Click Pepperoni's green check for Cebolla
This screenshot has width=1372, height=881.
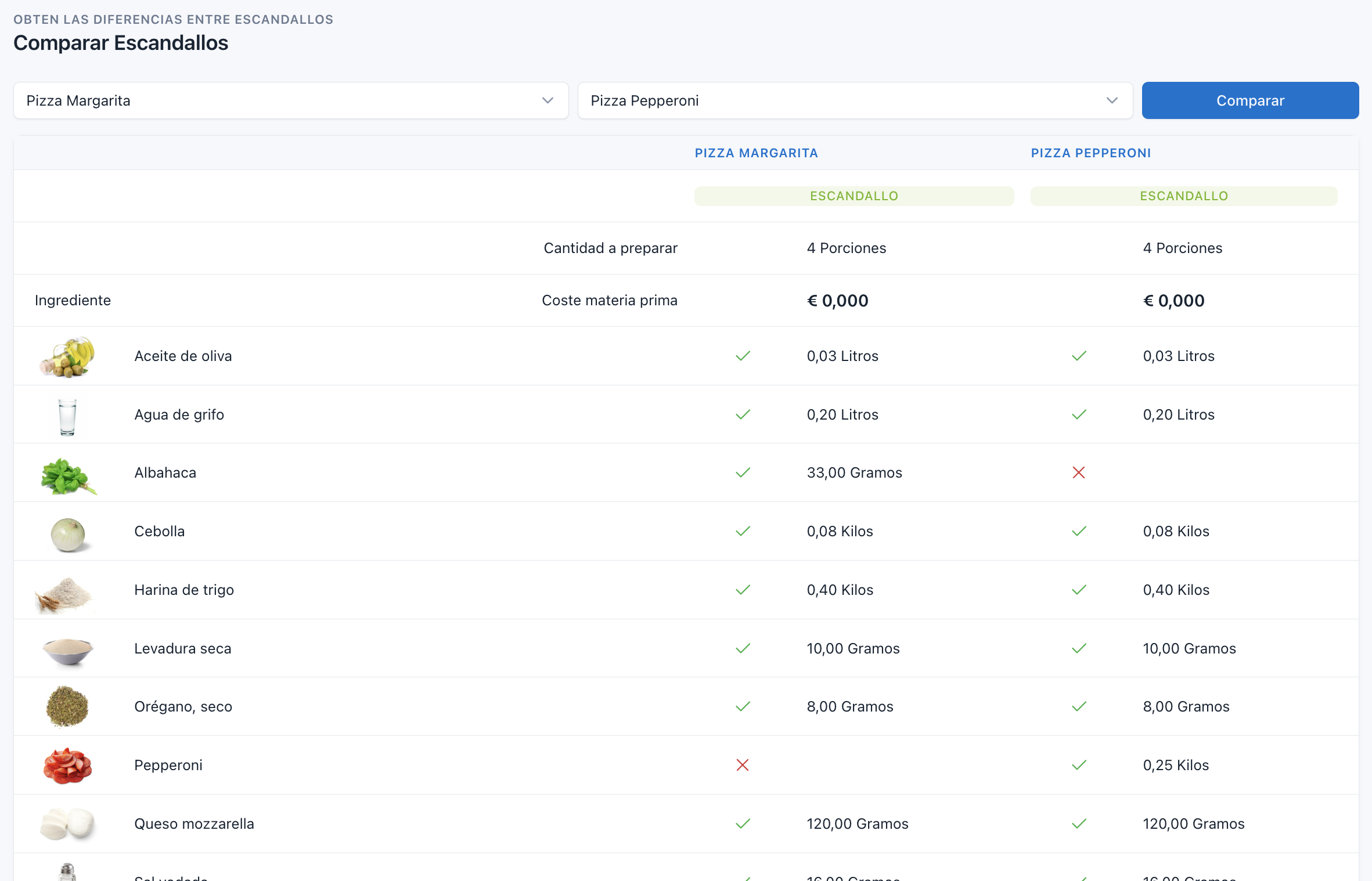click(x=1079, y=531)
